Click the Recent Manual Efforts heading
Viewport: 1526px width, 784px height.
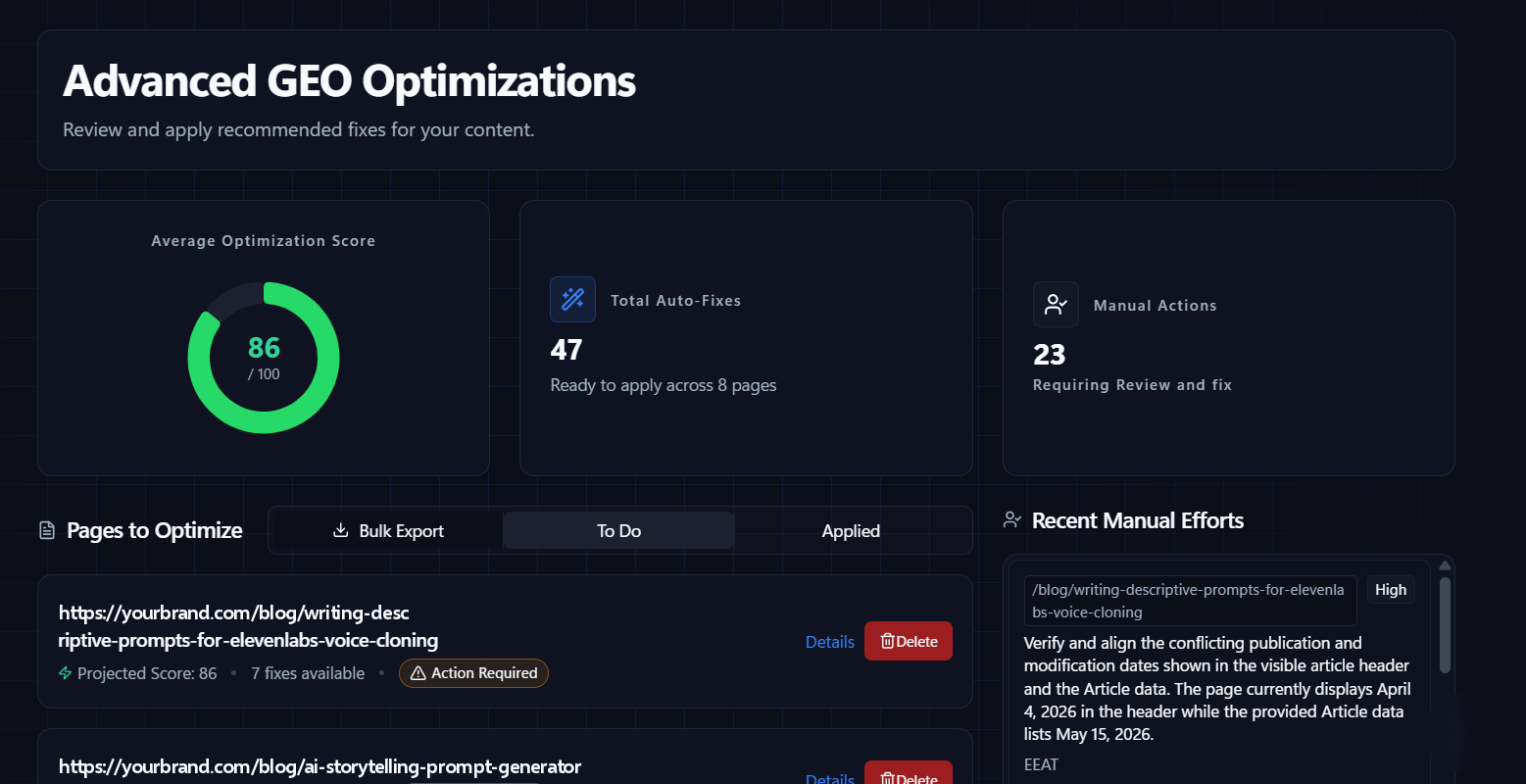pyautogui.click(x=1138, y=520)
